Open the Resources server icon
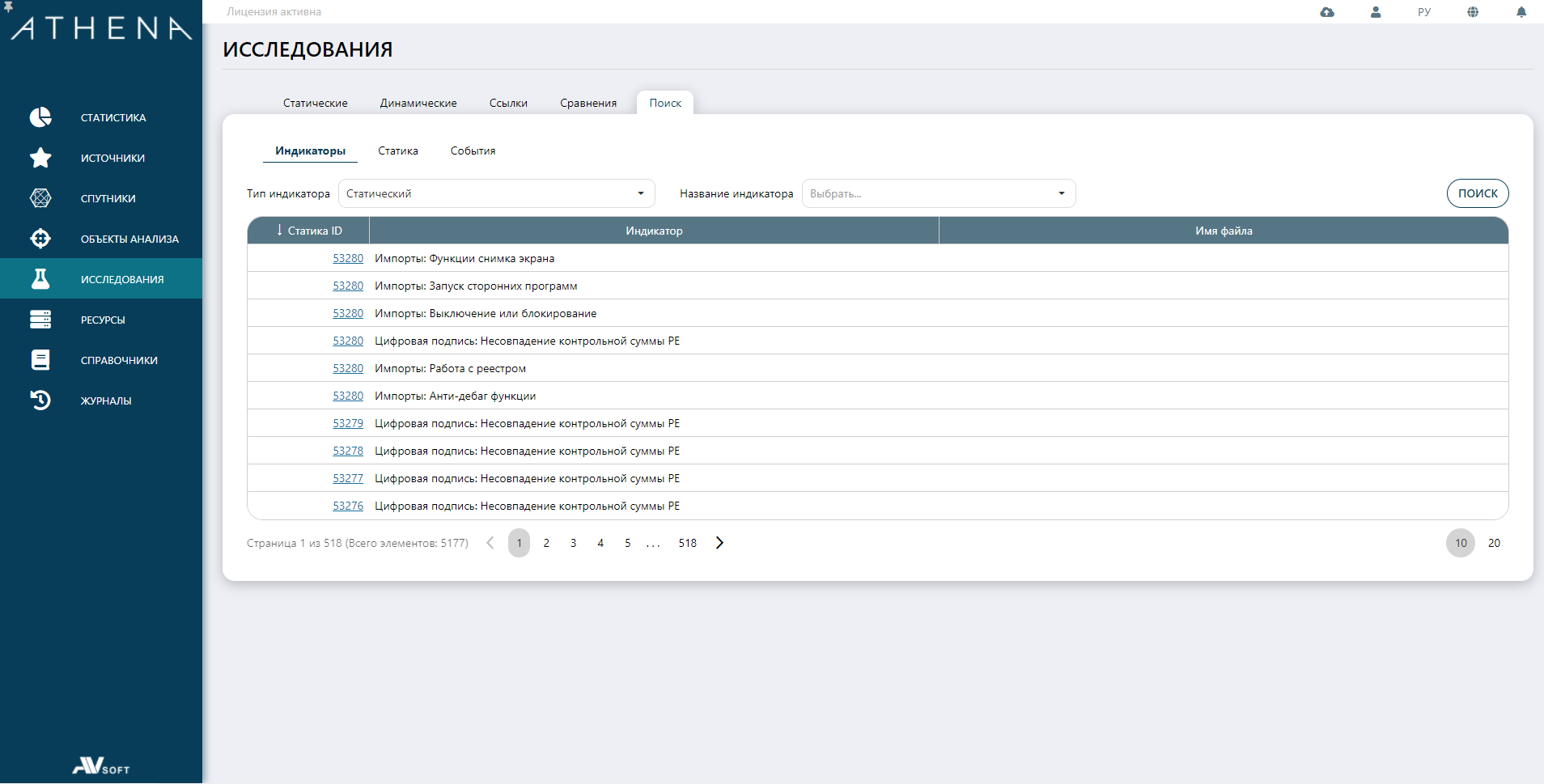Screen dimensions: 1544x784 [x=40, y=320]
